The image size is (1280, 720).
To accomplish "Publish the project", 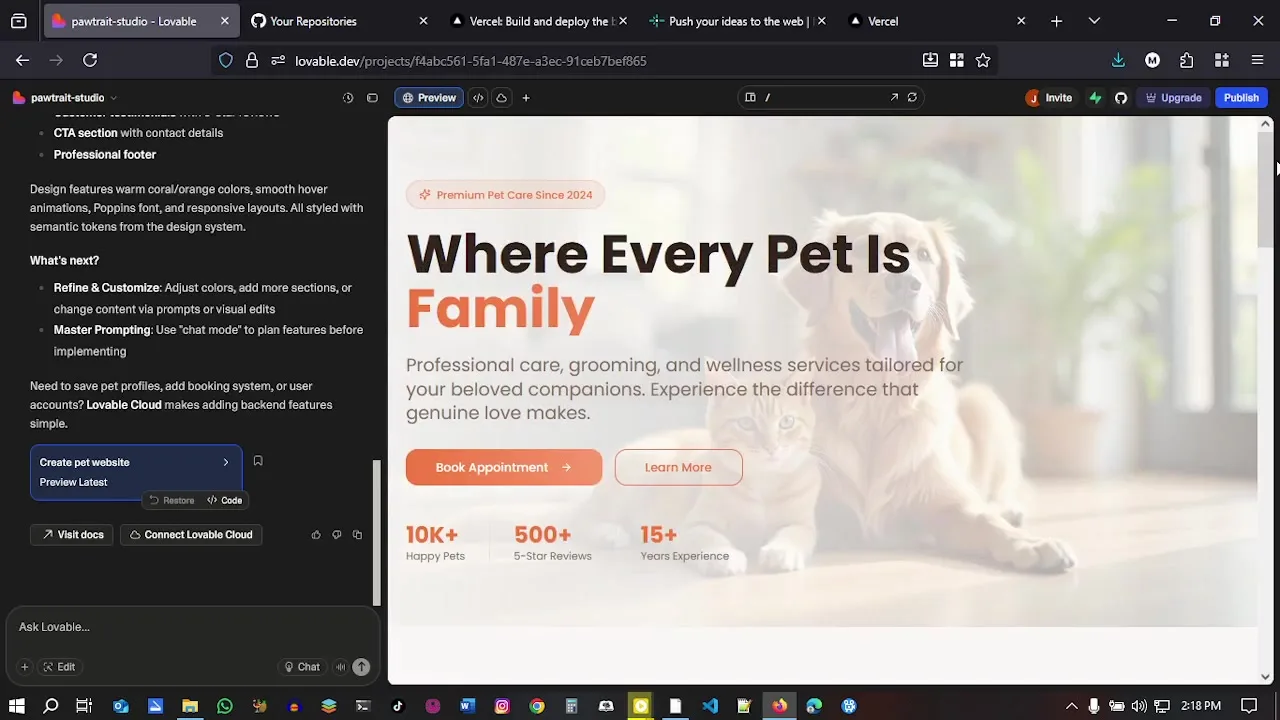I will [x=1241, y=98].
